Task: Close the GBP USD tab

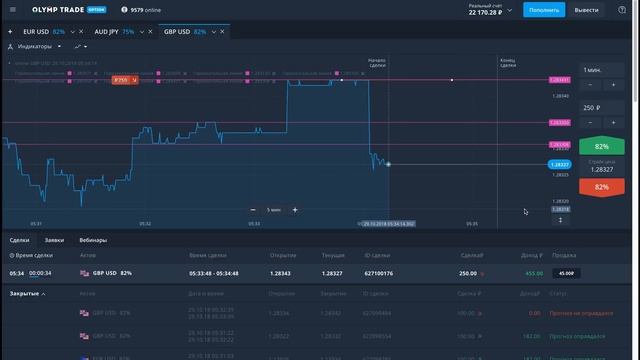Action: click(222, 31)
